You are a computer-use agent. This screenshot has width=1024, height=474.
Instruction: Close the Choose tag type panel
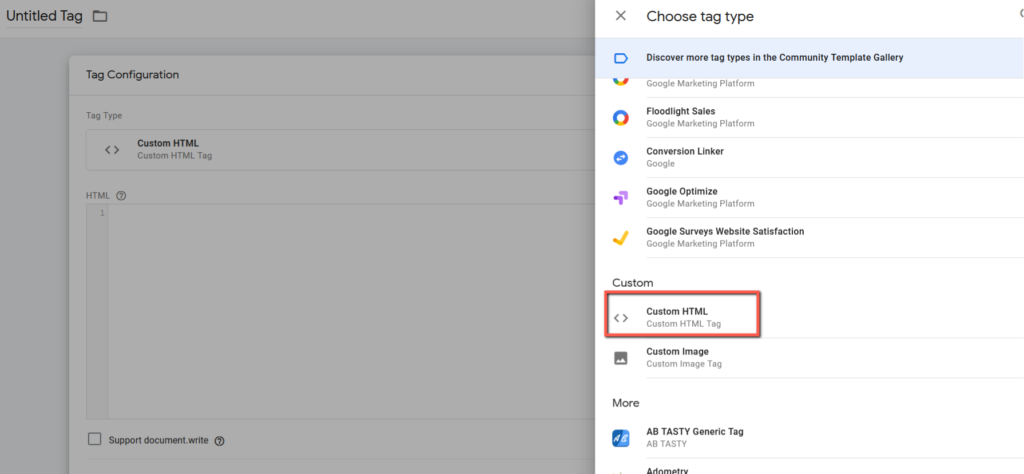[621, 16]
